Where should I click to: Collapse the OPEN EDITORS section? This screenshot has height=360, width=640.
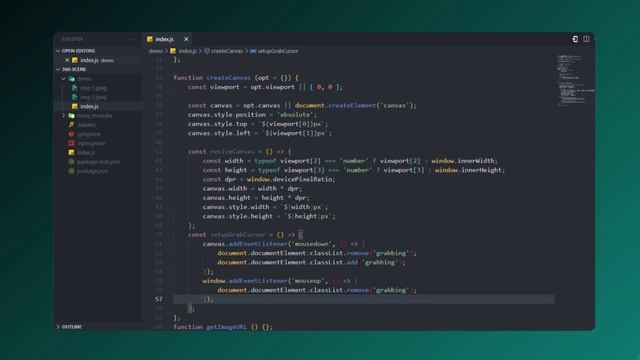point(58,51)
